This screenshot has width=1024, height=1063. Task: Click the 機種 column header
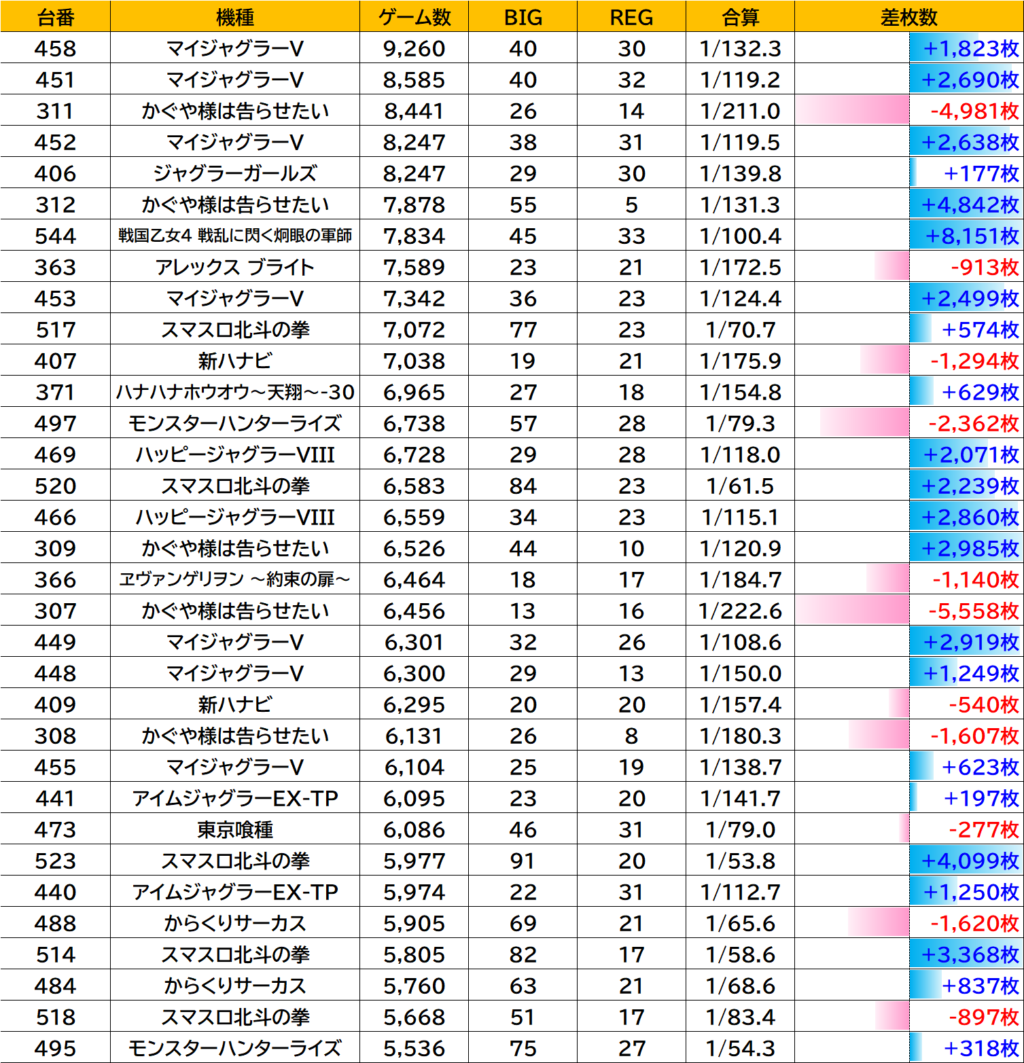point(235,16)
